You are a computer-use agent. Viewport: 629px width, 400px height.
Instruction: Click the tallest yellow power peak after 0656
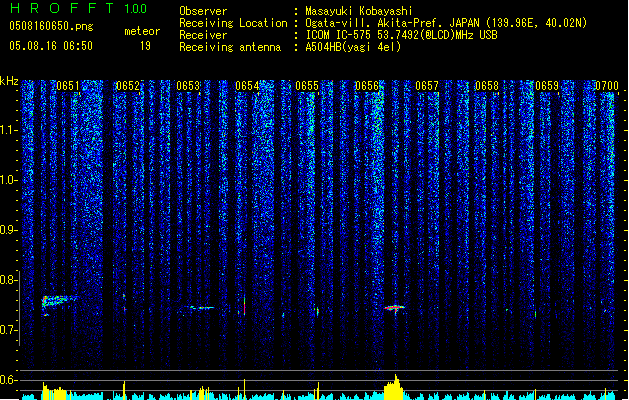click(x=396, y=387)
